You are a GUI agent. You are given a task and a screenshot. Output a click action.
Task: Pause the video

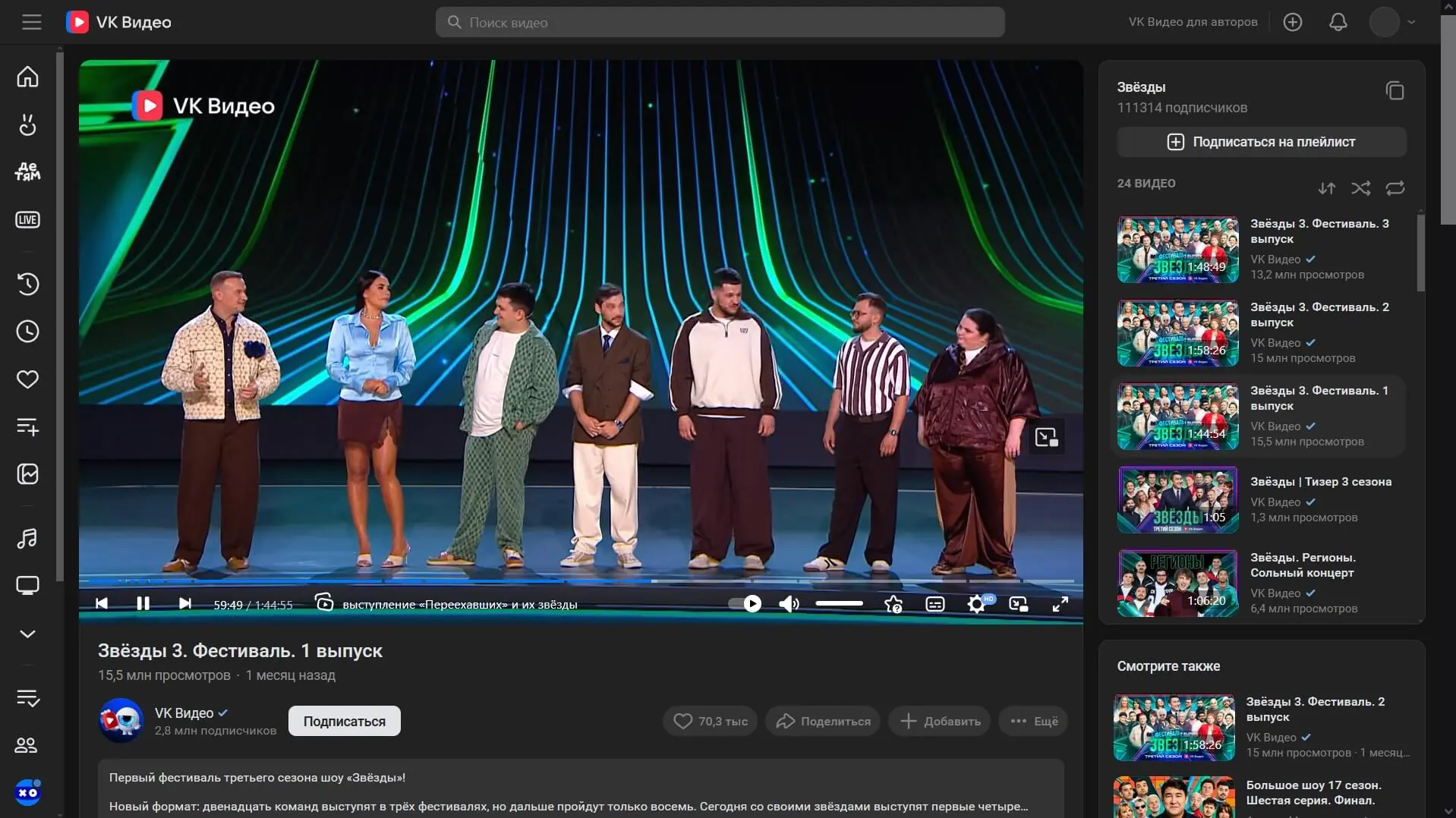[143, 604]
